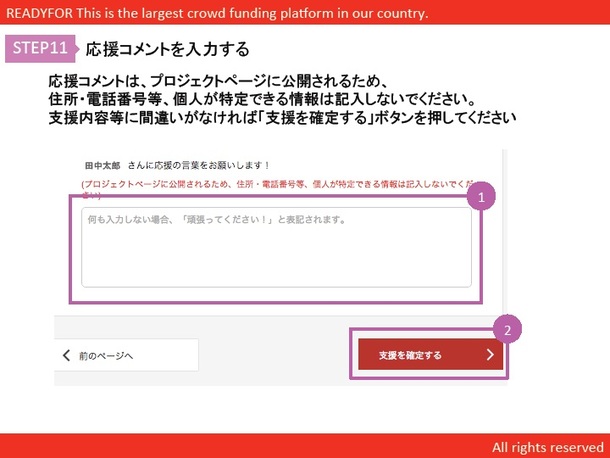
Task: Click the empty lower area of comment box
Action: [275, 265]
